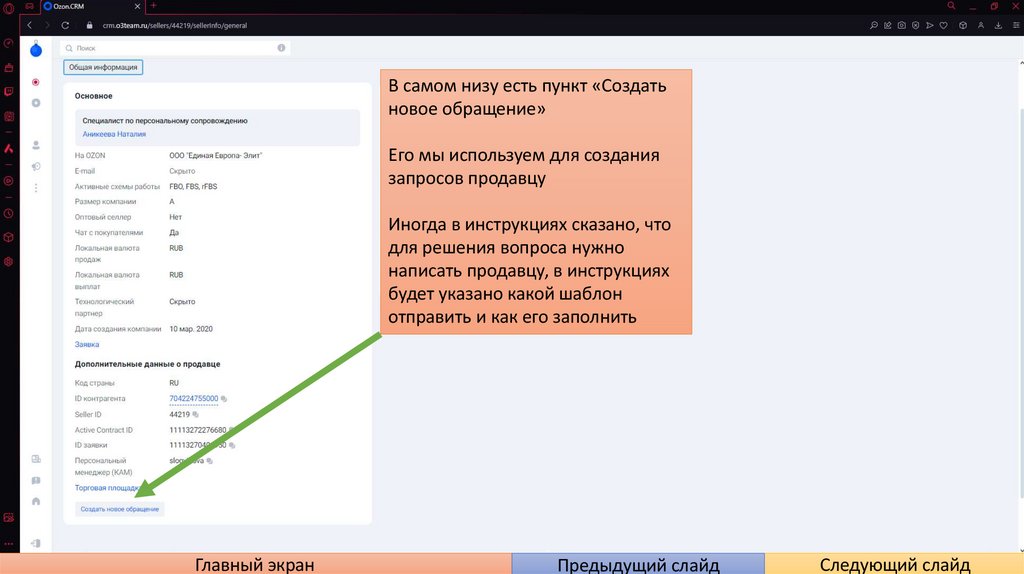
Task: Open Аникеева Наталия specialist link
Action: pyautogui.click(x=114, y=134)
